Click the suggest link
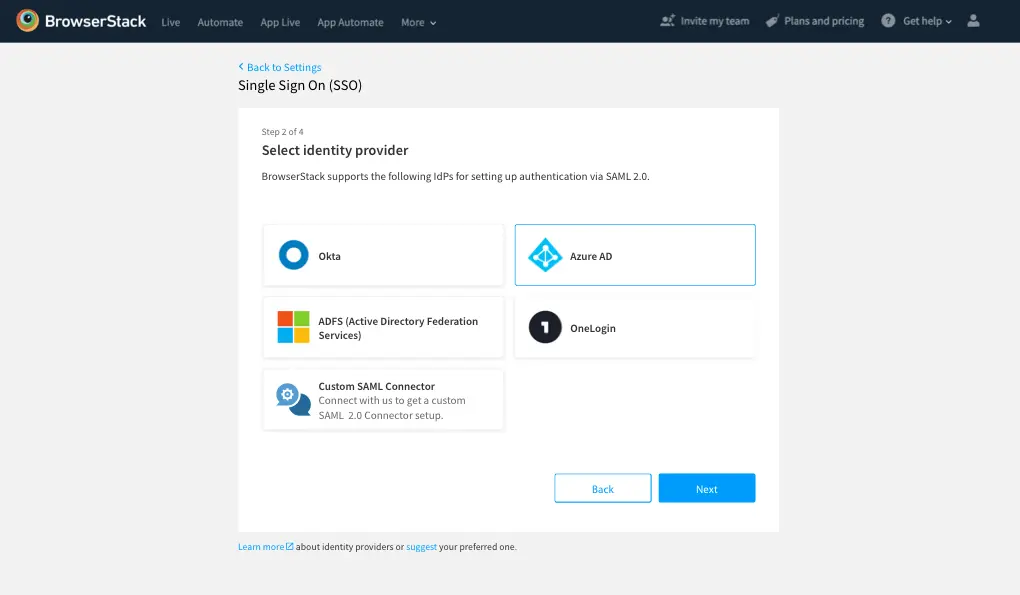Viewport: 1020px width, 595px height. coord(421,547)
